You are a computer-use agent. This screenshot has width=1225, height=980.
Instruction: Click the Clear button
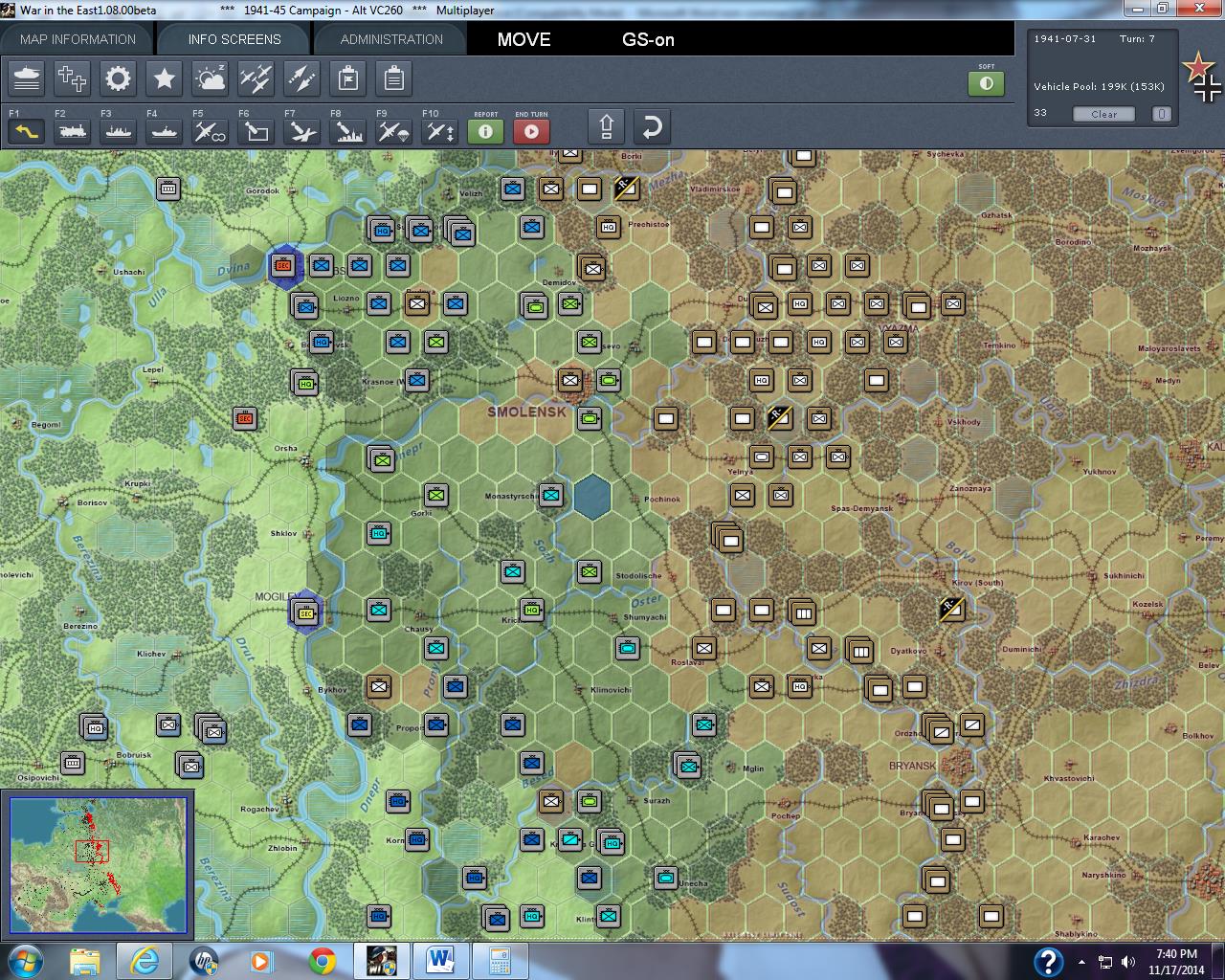(x=1103, y=114)
